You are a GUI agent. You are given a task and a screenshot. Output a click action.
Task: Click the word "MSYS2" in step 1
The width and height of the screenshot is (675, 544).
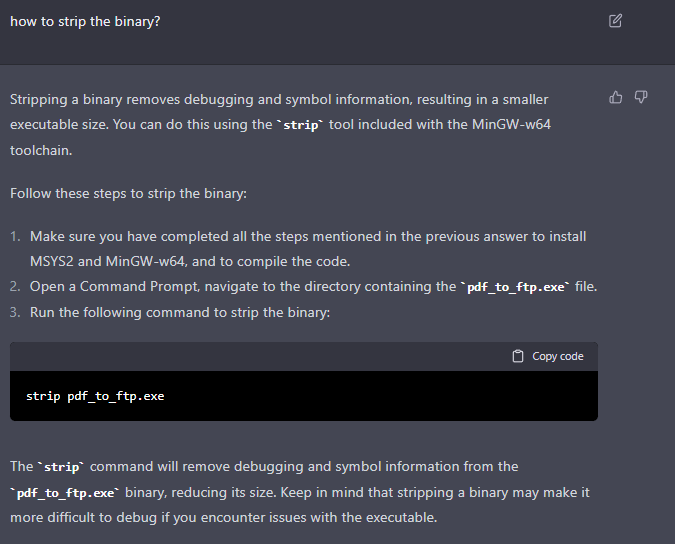click(x=52, y=261)
